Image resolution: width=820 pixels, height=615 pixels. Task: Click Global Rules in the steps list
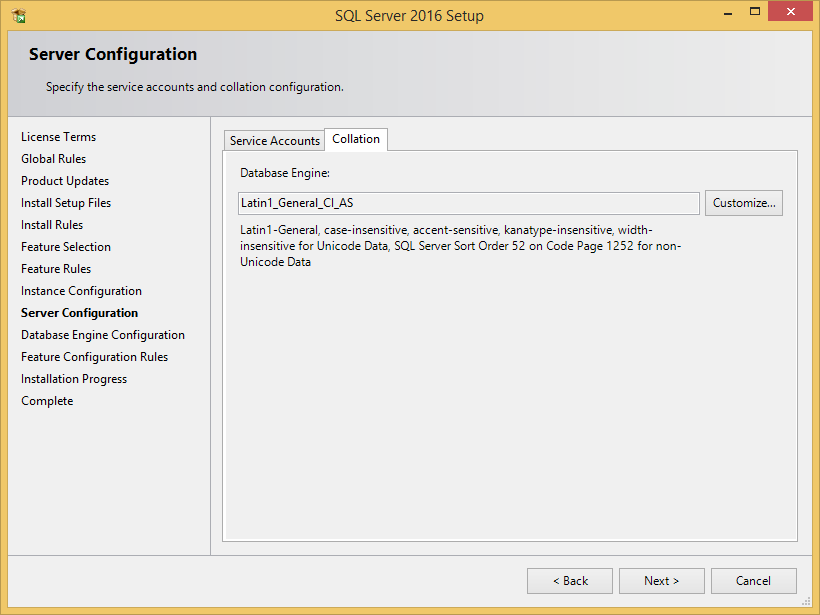[x=53, y=159]
